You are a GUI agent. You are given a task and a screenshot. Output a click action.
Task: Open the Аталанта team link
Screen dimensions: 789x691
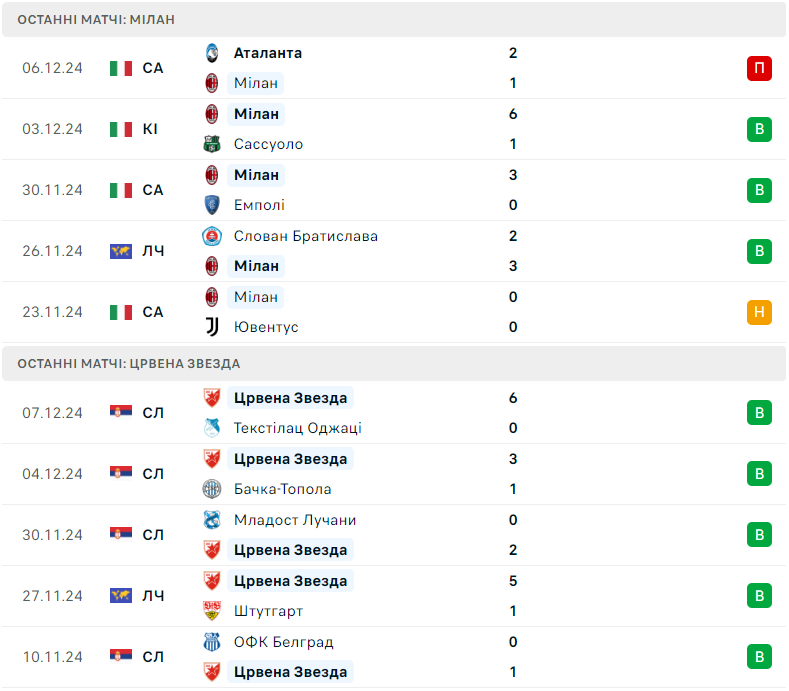coord(268,53)
